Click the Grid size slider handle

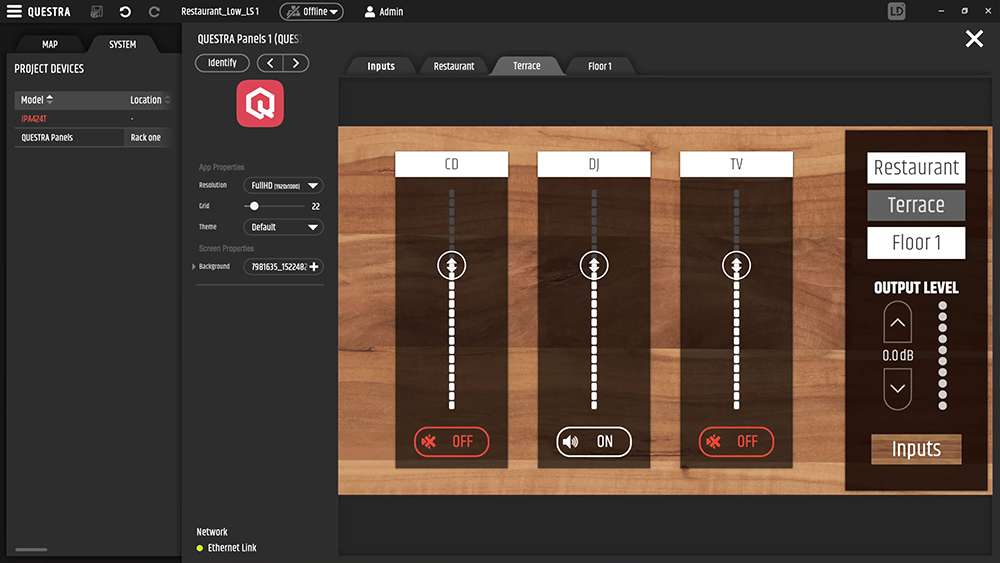click(x=254, y=206)
